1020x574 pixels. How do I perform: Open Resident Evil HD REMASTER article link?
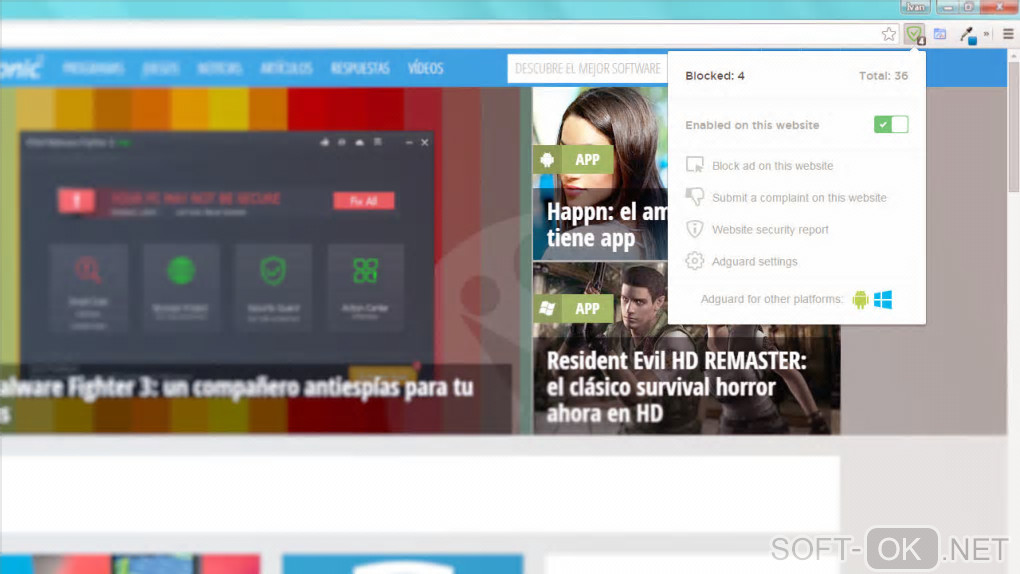tap(677, 387)
